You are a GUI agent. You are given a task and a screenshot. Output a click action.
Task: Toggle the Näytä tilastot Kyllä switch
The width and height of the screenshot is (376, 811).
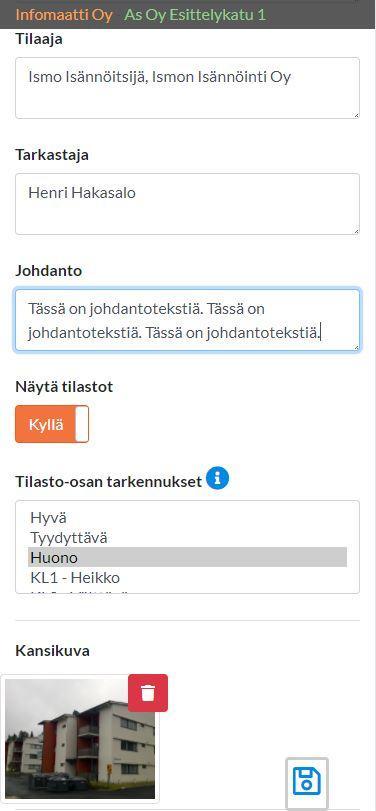click(52, 424)
